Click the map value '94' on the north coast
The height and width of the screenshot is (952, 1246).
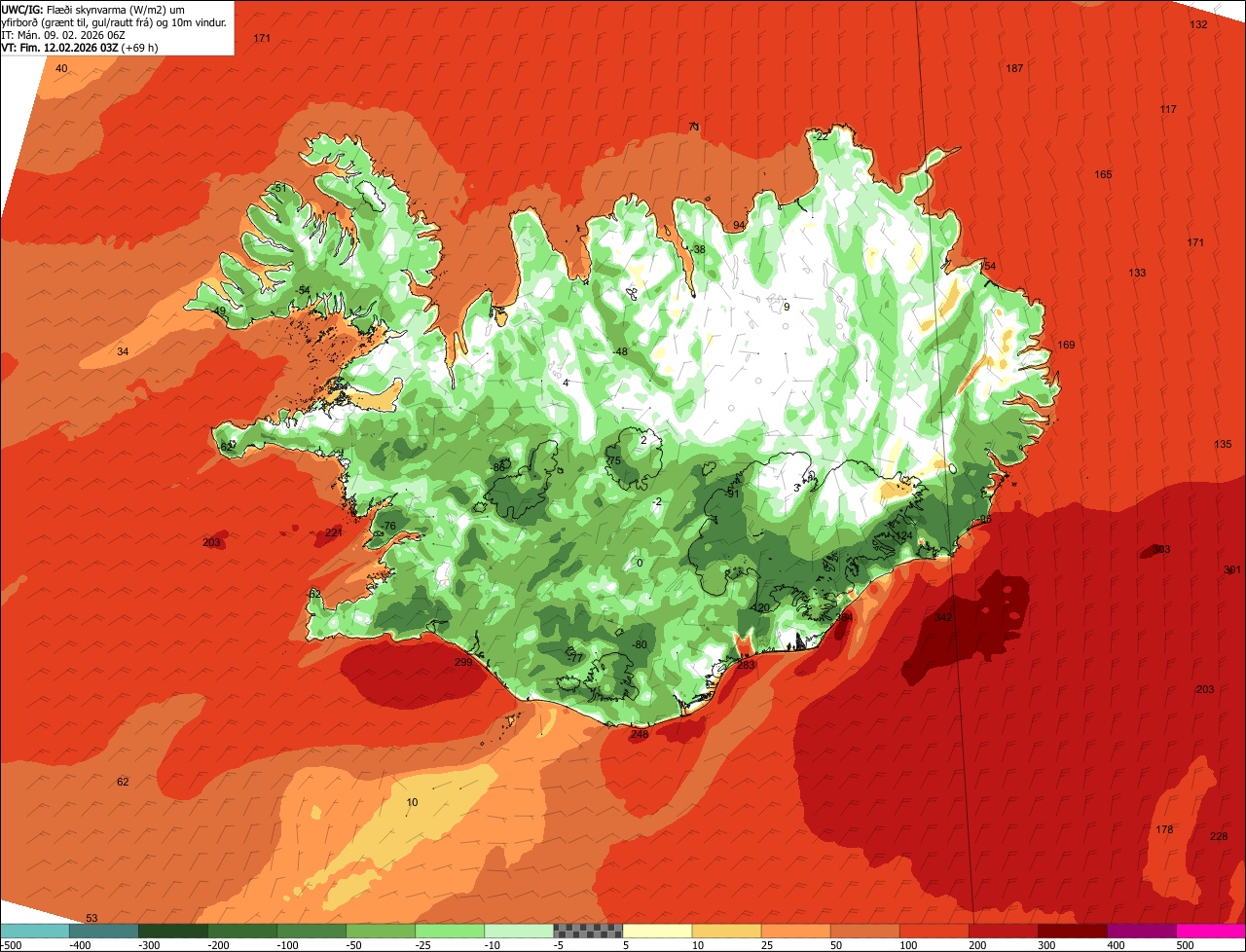[739, 225]
